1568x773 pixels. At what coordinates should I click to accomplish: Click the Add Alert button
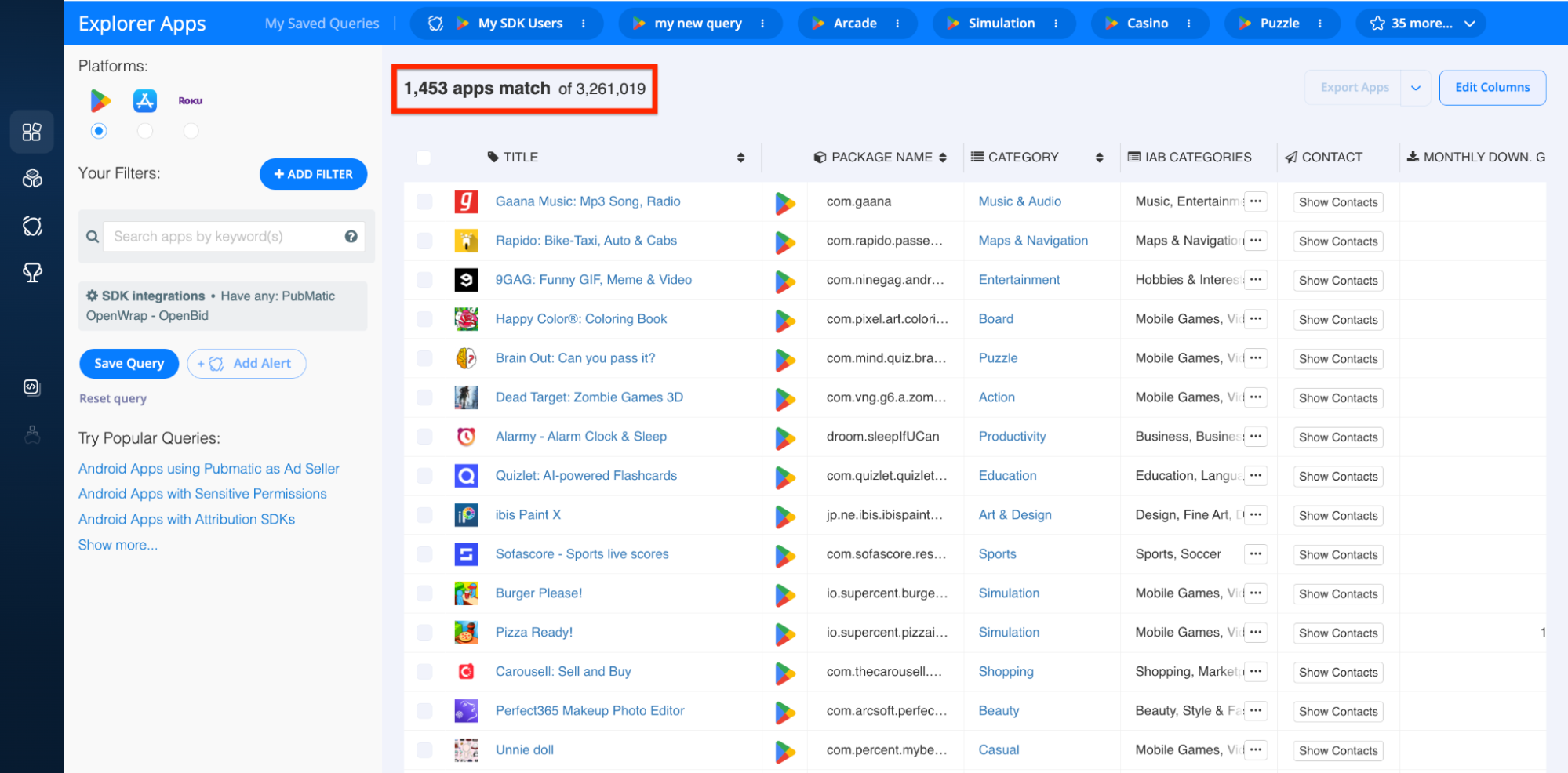(246, 364)
